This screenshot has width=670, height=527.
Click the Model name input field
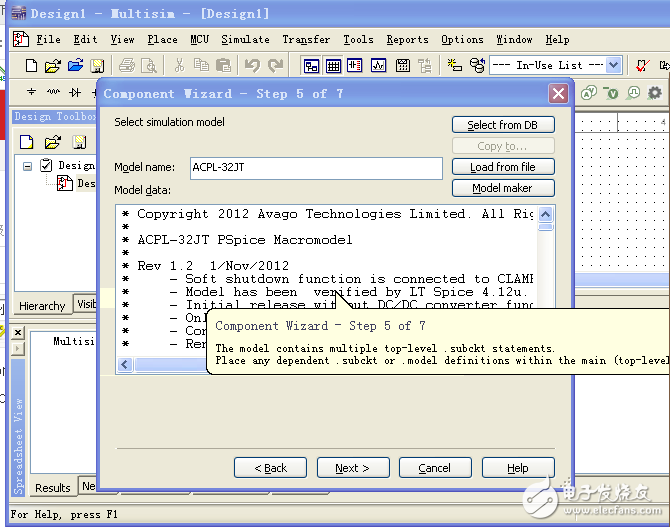point(316,168)
